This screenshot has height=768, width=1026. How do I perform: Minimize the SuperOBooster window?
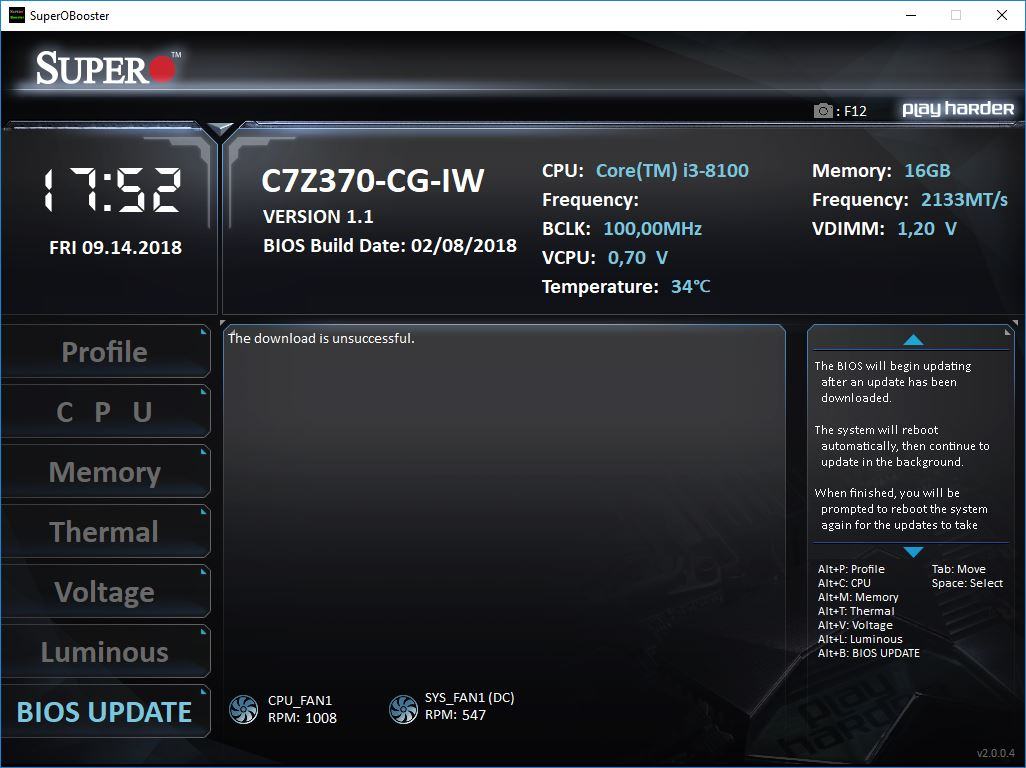pos(911,15)
